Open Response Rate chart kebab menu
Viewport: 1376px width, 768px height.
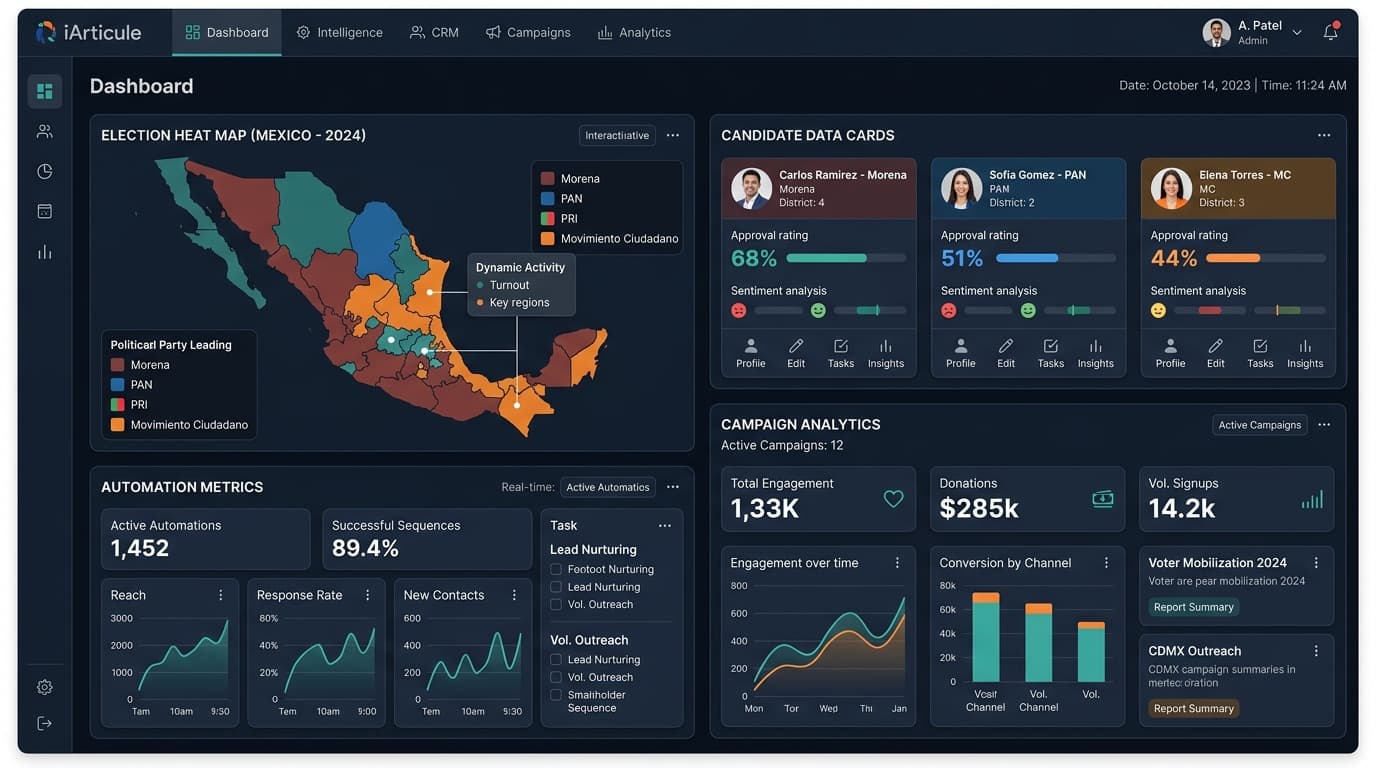pos(368,595)
